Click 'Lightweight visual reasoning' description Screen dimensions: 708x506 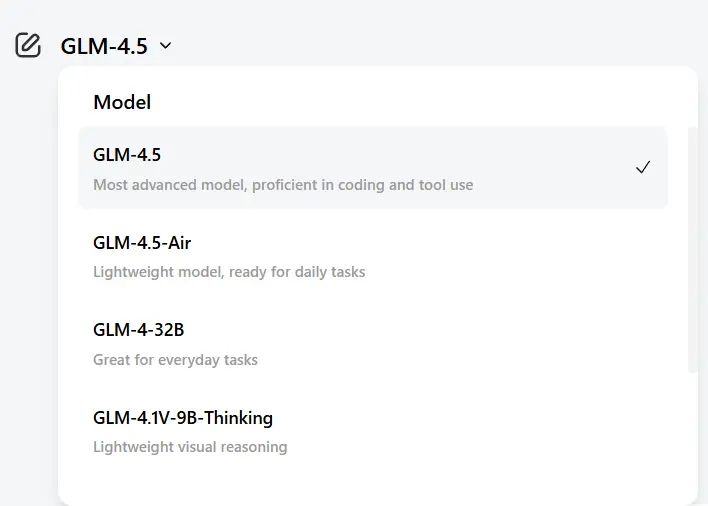tap(190, 447)
